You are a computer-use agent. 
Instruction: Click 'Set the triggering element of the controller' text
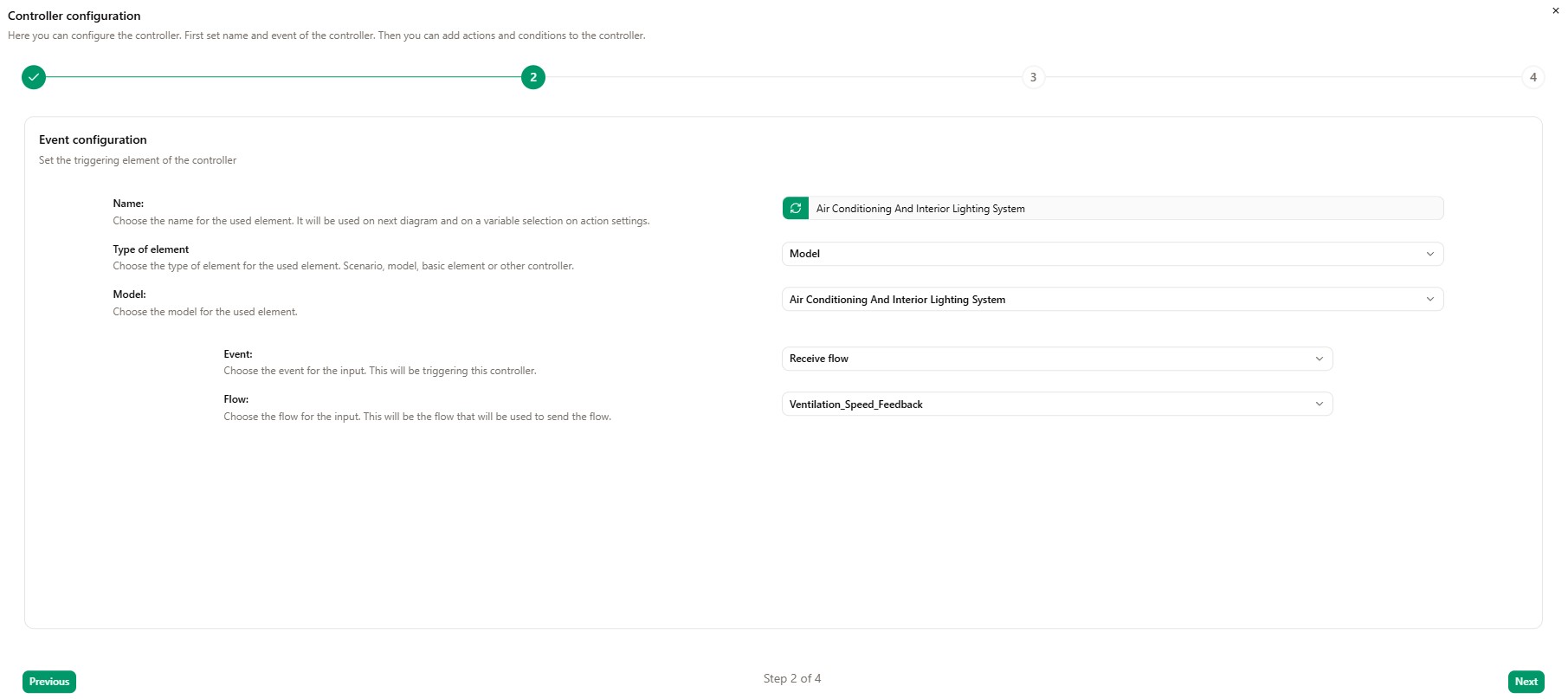[x=138, y=160]
